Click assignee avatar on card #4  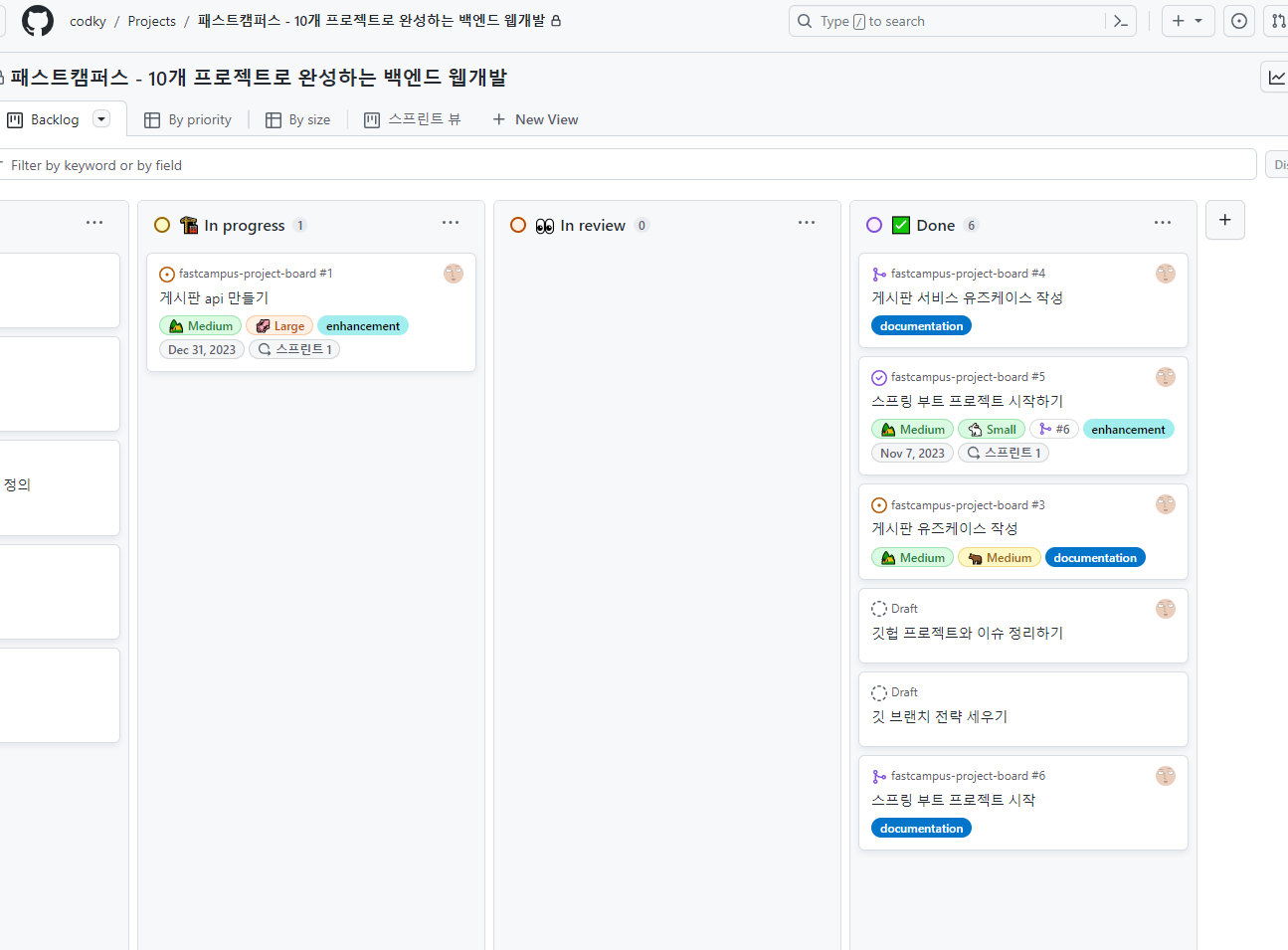(x=1166, y=274)
